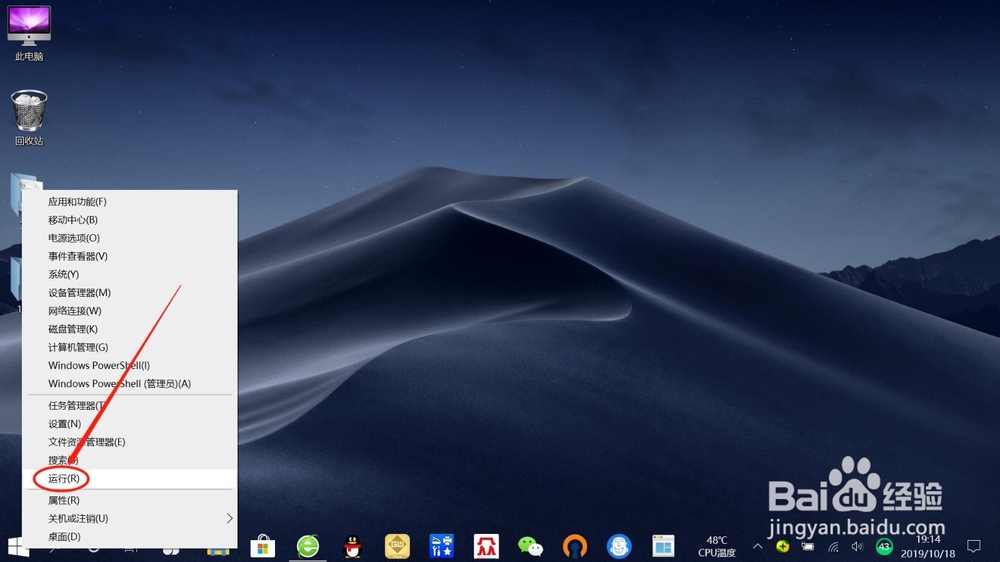Open the red-and-white taskbar app icon
This screenshot has height=562, width=1000.
(x=486, y=547)
